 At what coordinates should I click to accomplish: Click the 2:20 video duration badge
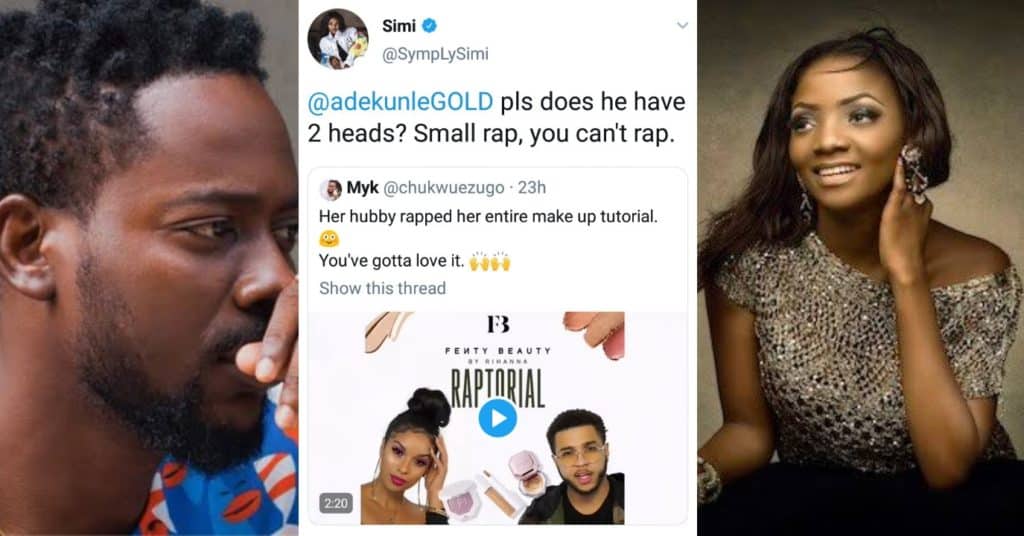point(336,503)
